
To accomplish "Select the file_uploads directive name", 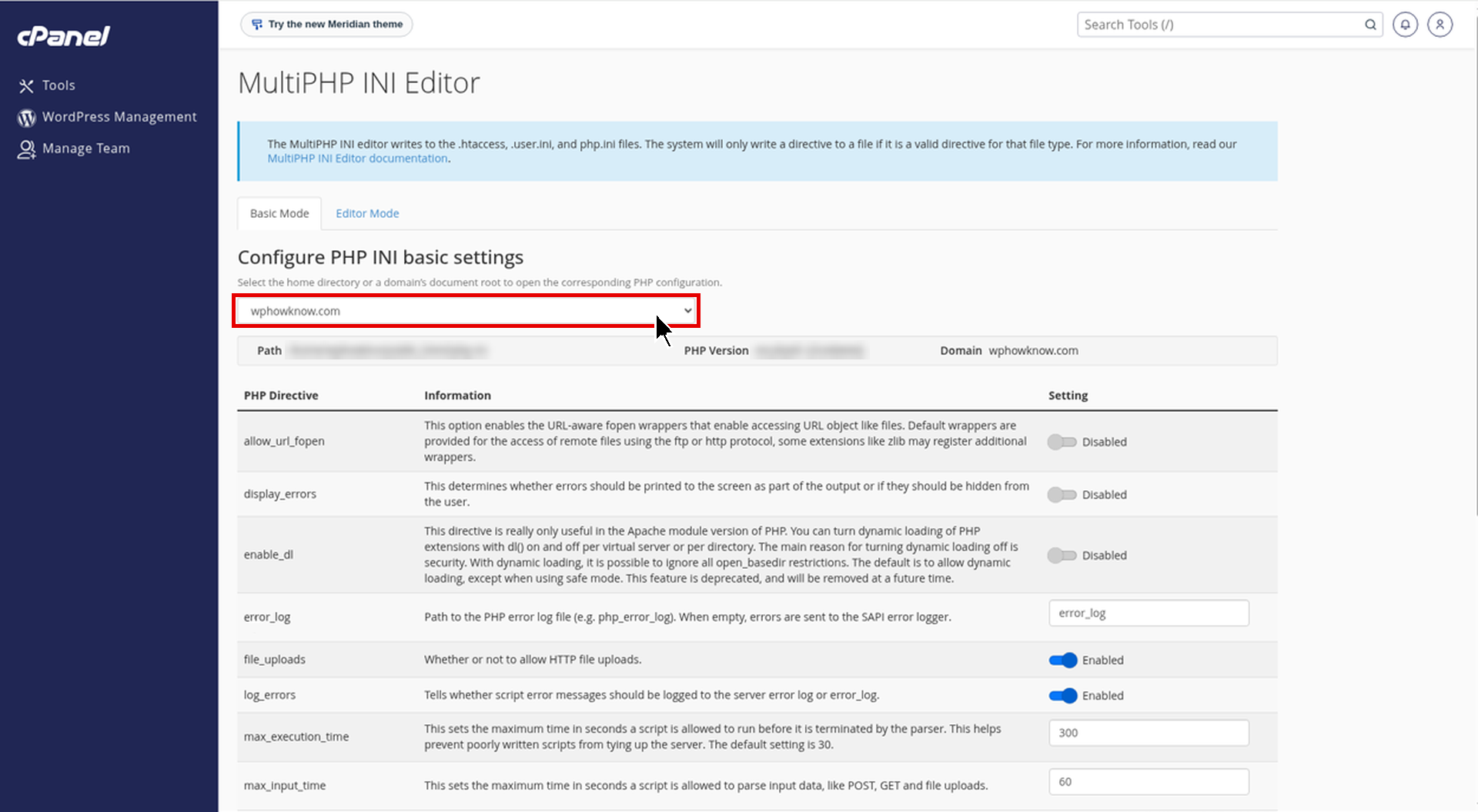I will [x=275, y=660].
